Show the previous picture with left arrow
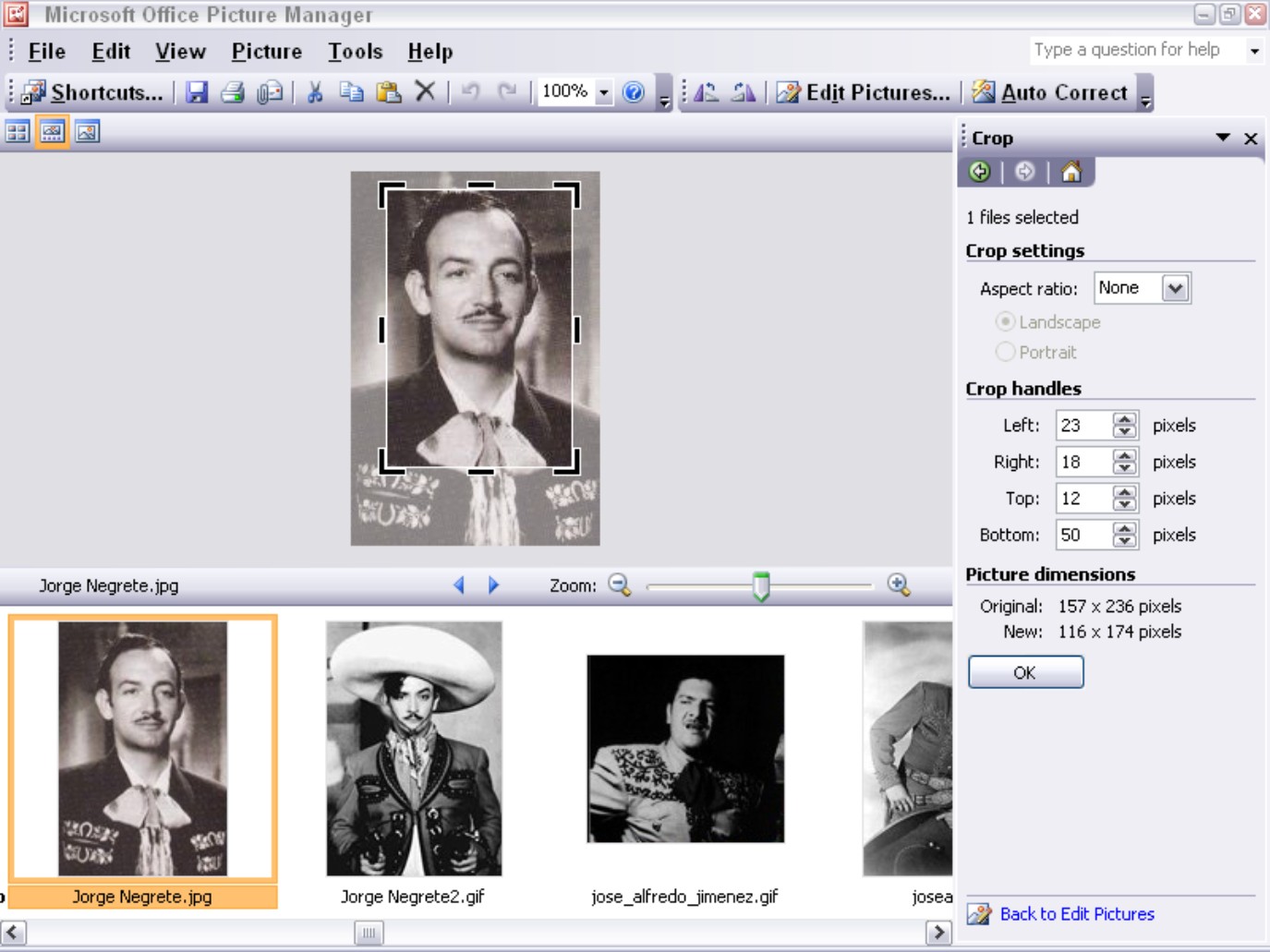This screenshot has width=1270, height=952. [x=459, y=585]
